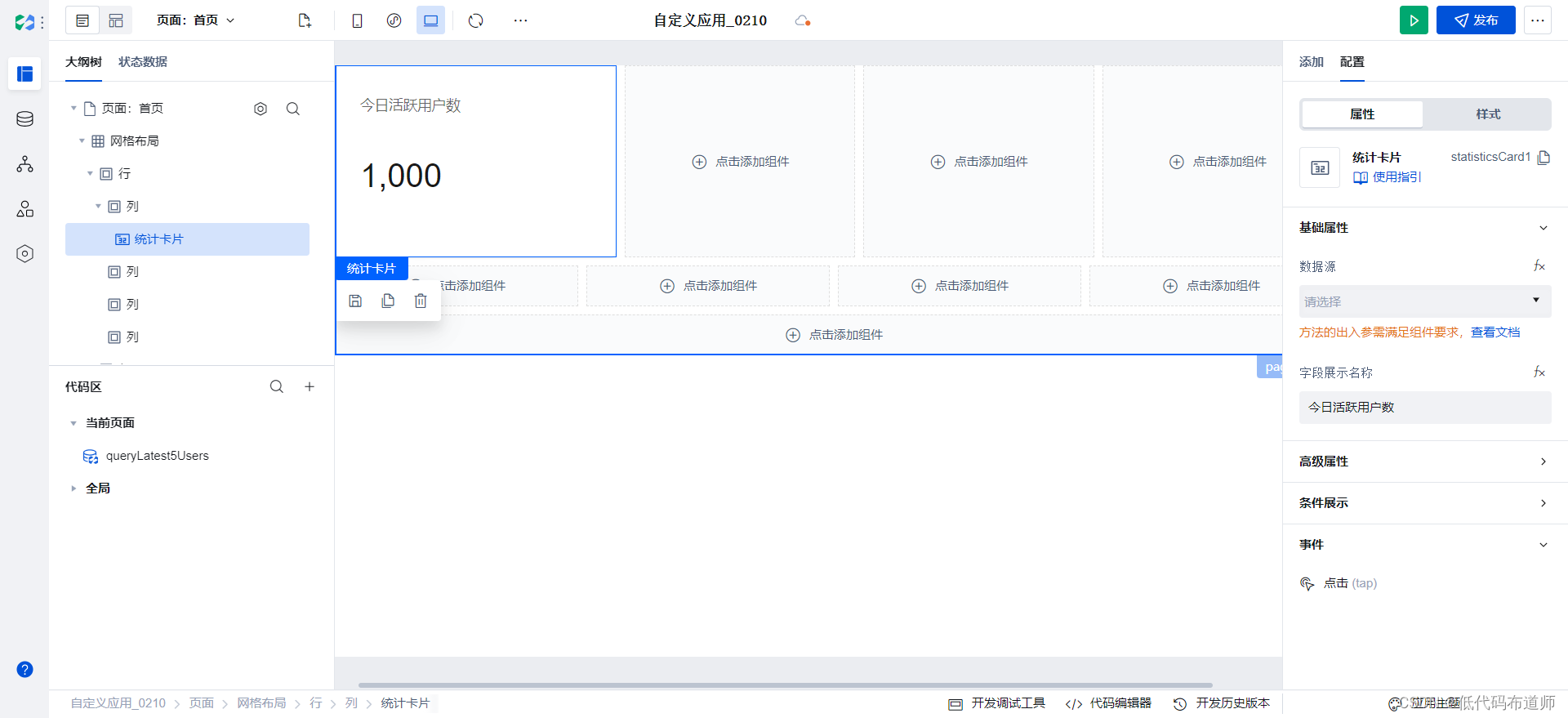
Task: Expand the 全局 code section
Action: (73, 488)
